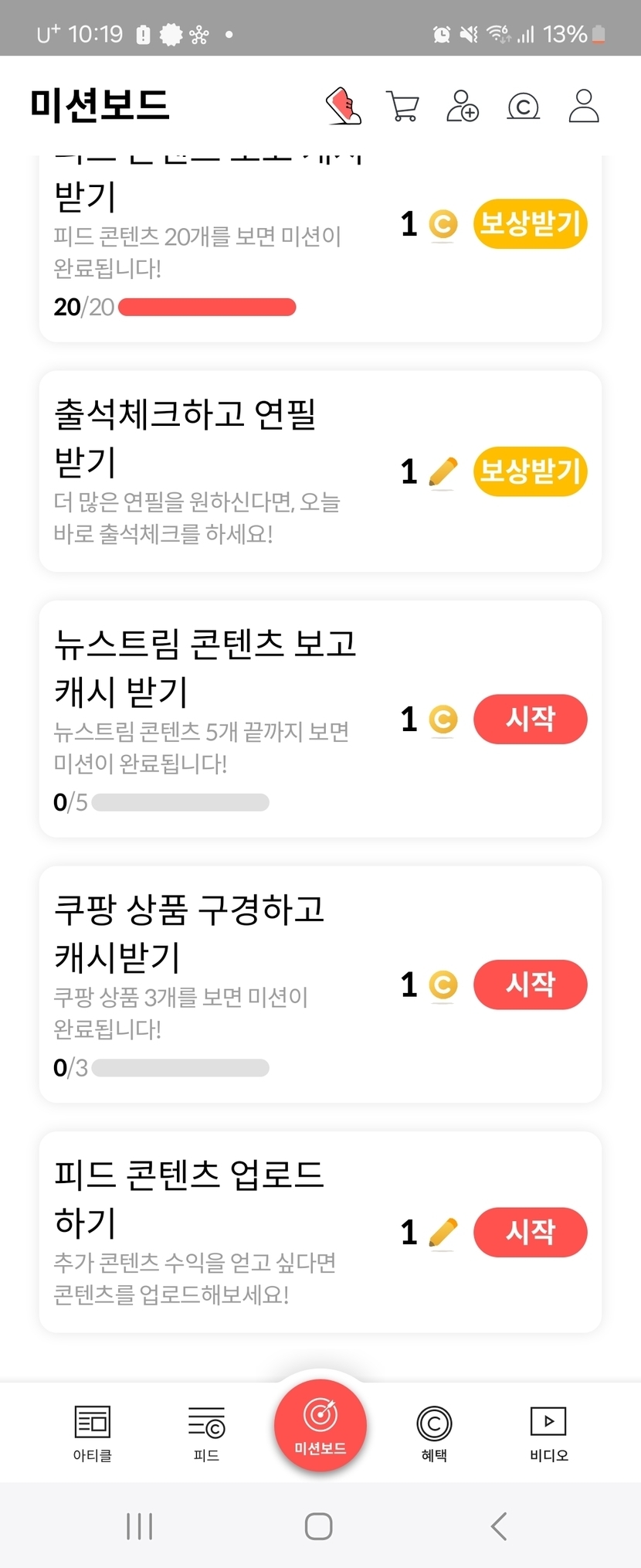641x1568 pixels.
Task: Switch to the 아티클 tab
Action: (x=93, y=1433)
